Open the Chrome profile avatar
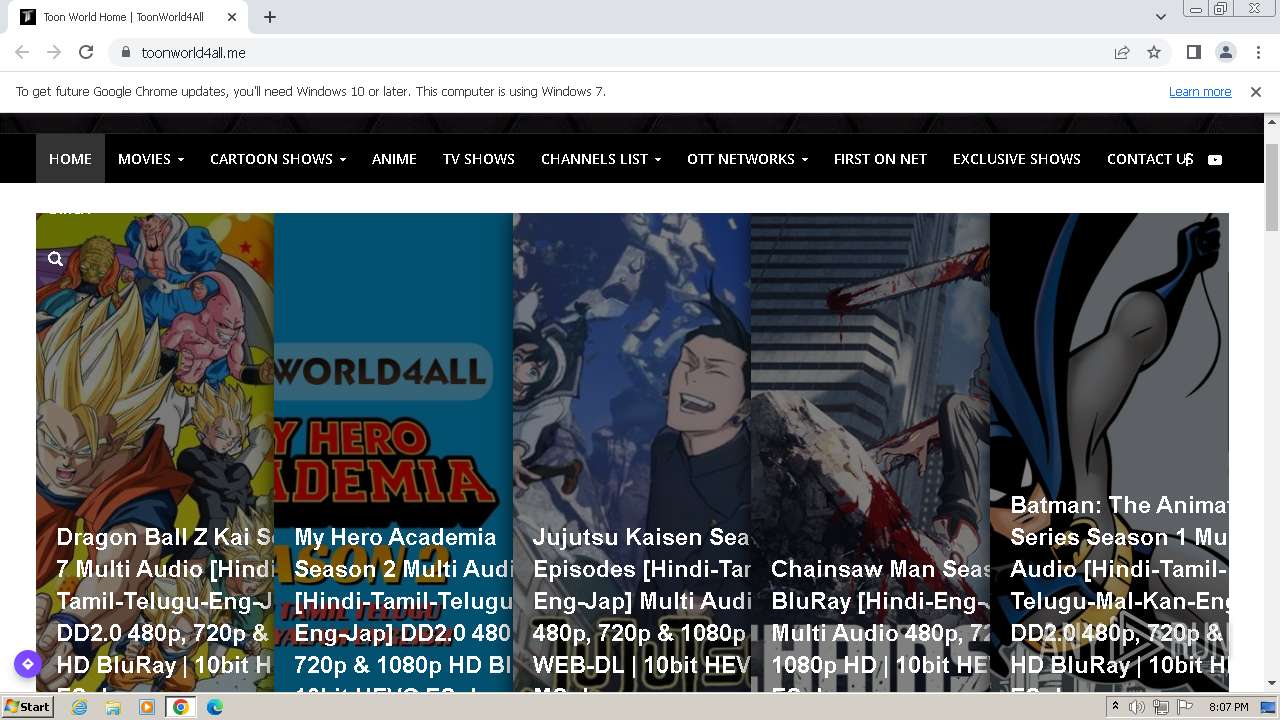 pyautogui.click(x=1226, y=52)
